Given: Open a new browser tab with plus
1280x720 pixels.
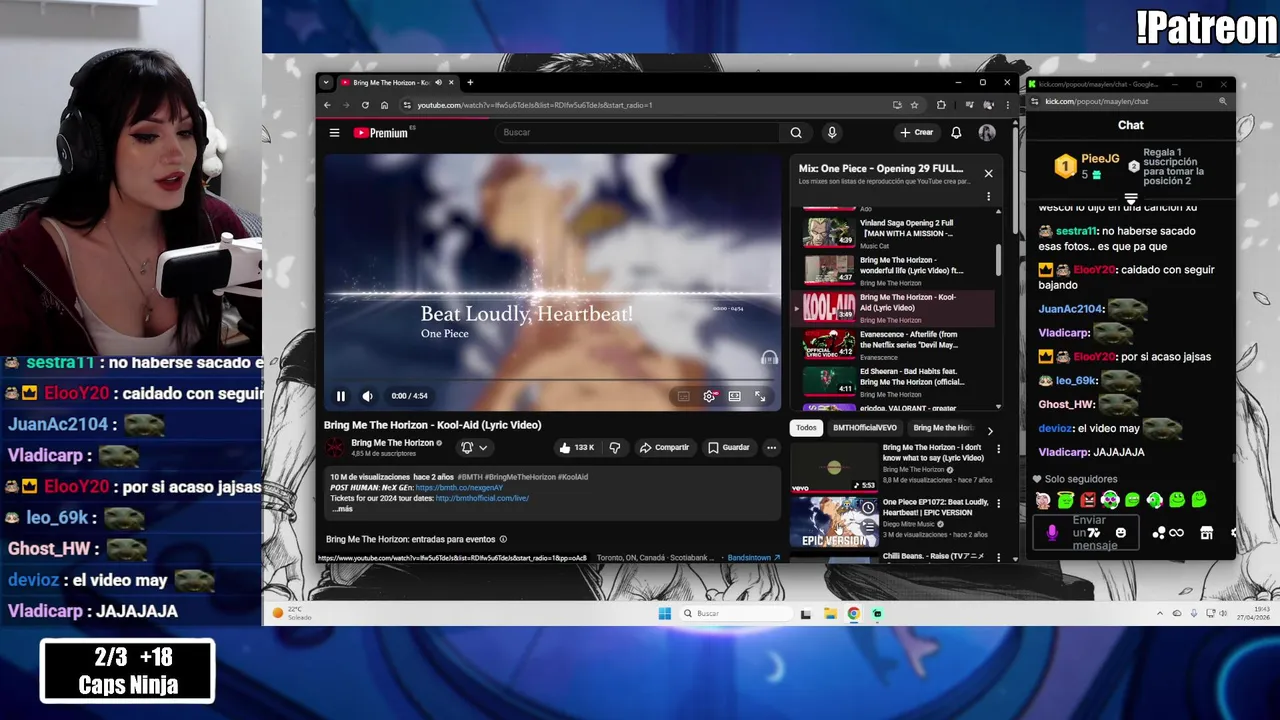Looking at the screenshot, I should [470, 83].
